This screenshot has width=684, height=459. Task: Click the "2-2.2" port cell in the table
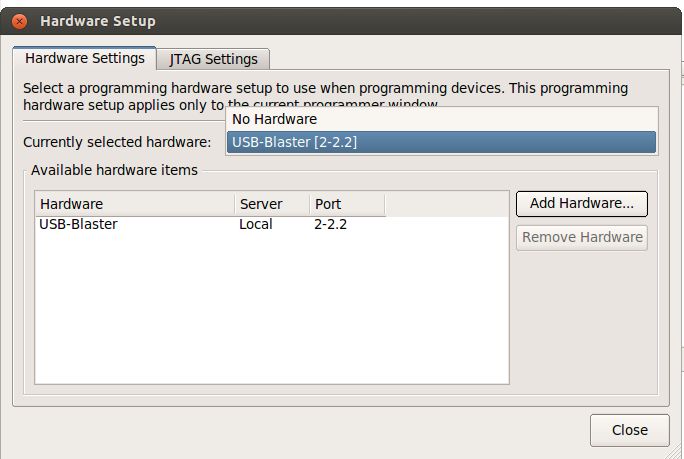[331, 224]
